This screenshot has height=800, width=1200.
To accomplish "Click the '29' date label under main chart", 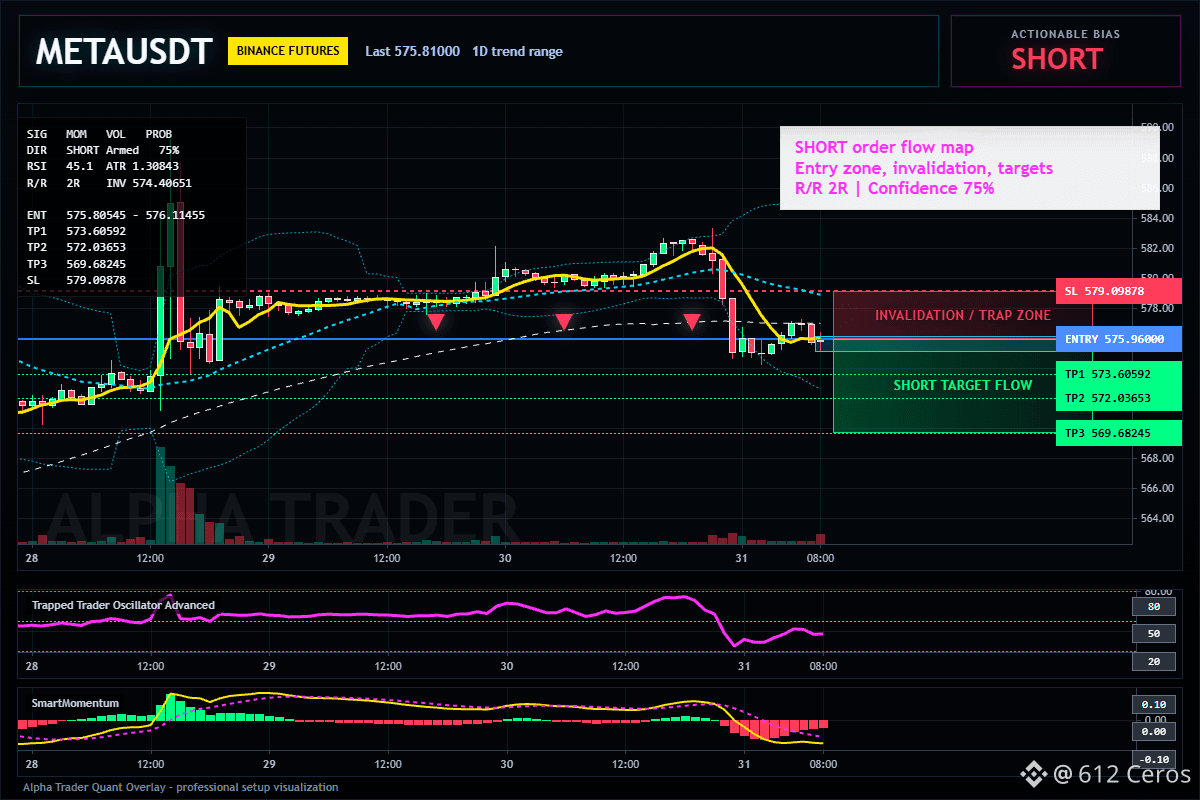I will [x=269, y=558].
